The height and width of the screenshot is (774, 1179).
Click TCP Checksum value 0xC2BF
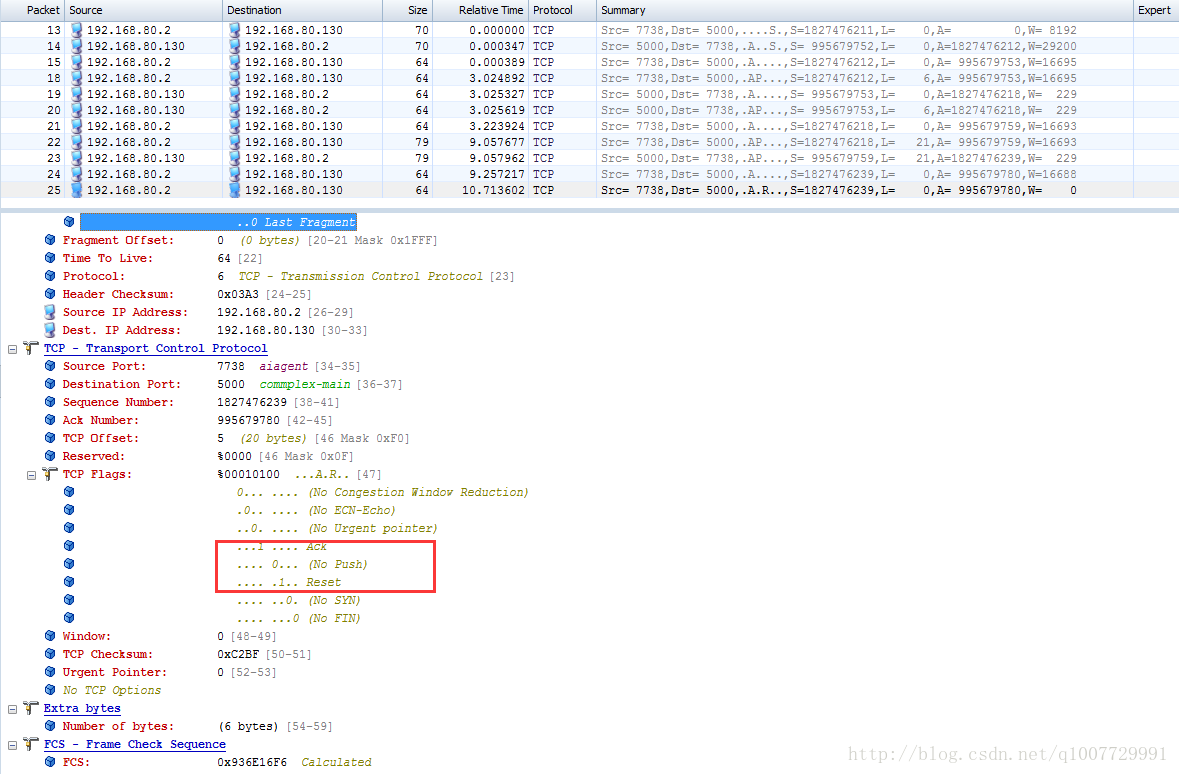(x=238, y=654)
